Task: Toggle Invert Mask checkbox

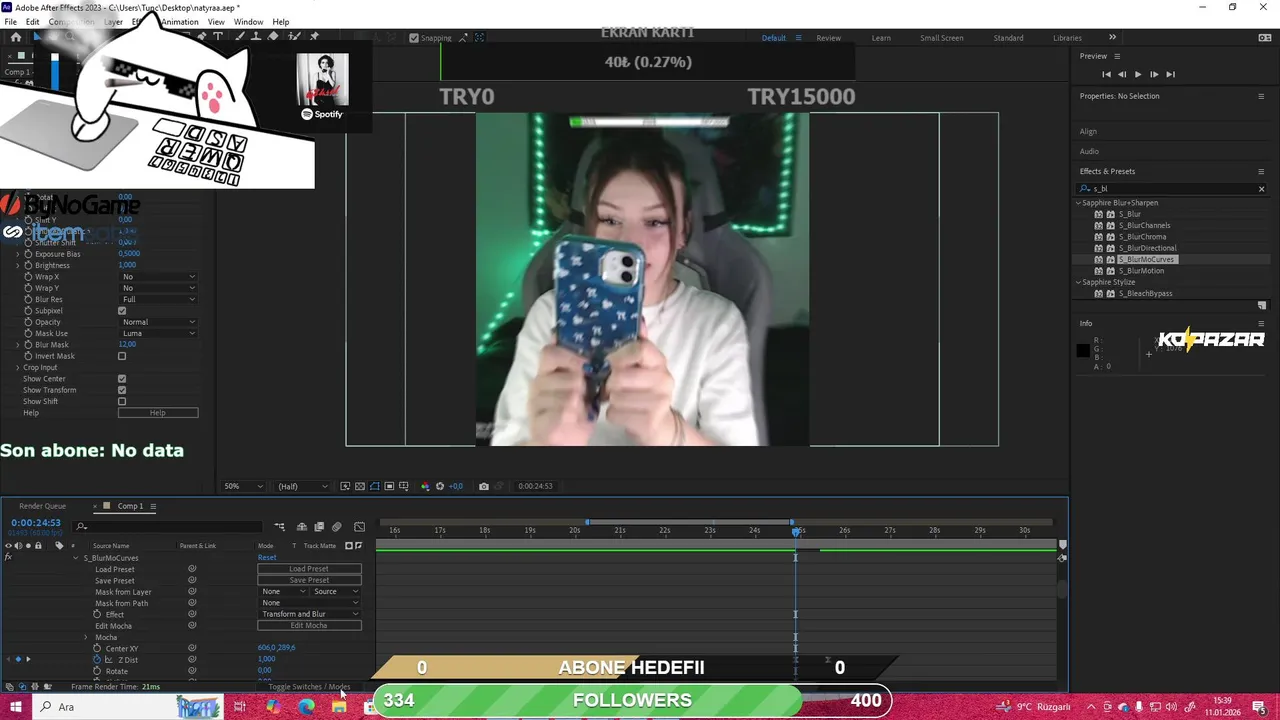Action: [122, 356]
